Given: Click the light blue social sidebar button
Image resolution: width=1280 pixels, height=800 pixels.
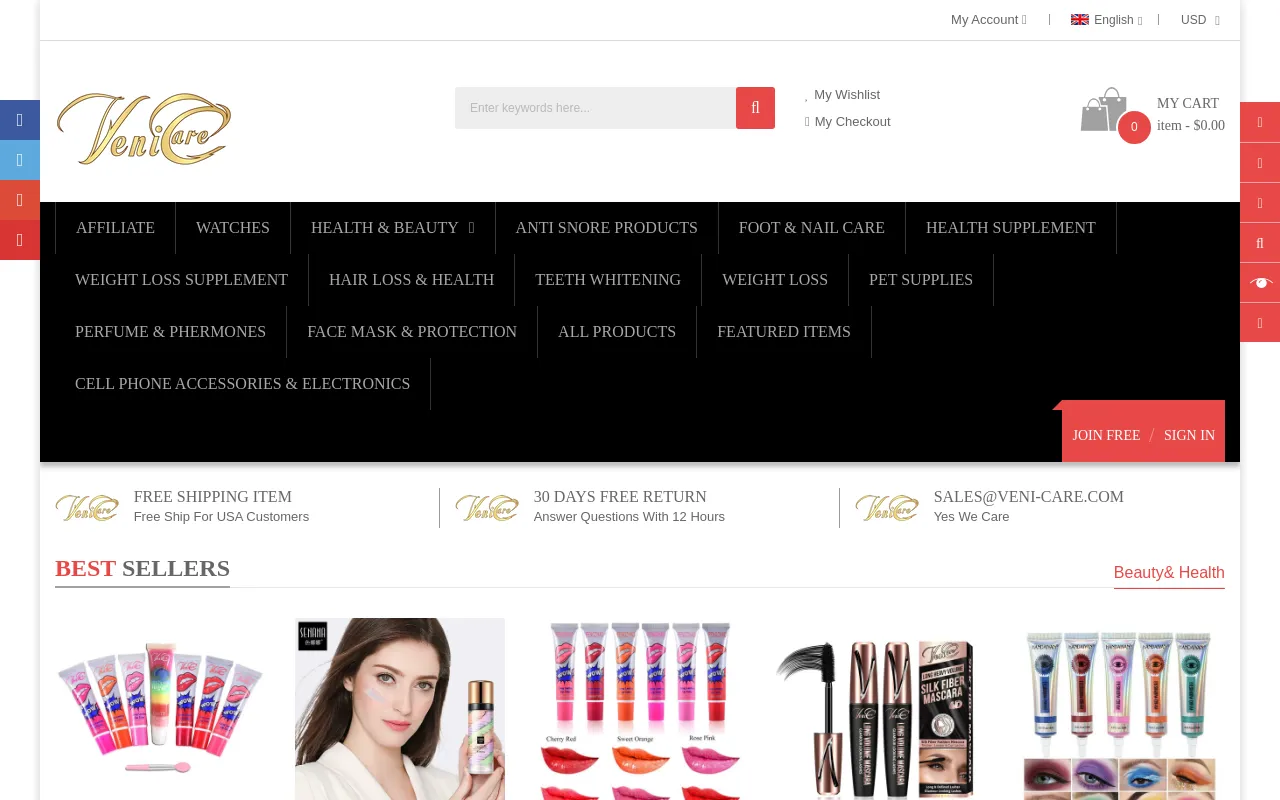Looking at the screenshot, I should click(19, 160).
